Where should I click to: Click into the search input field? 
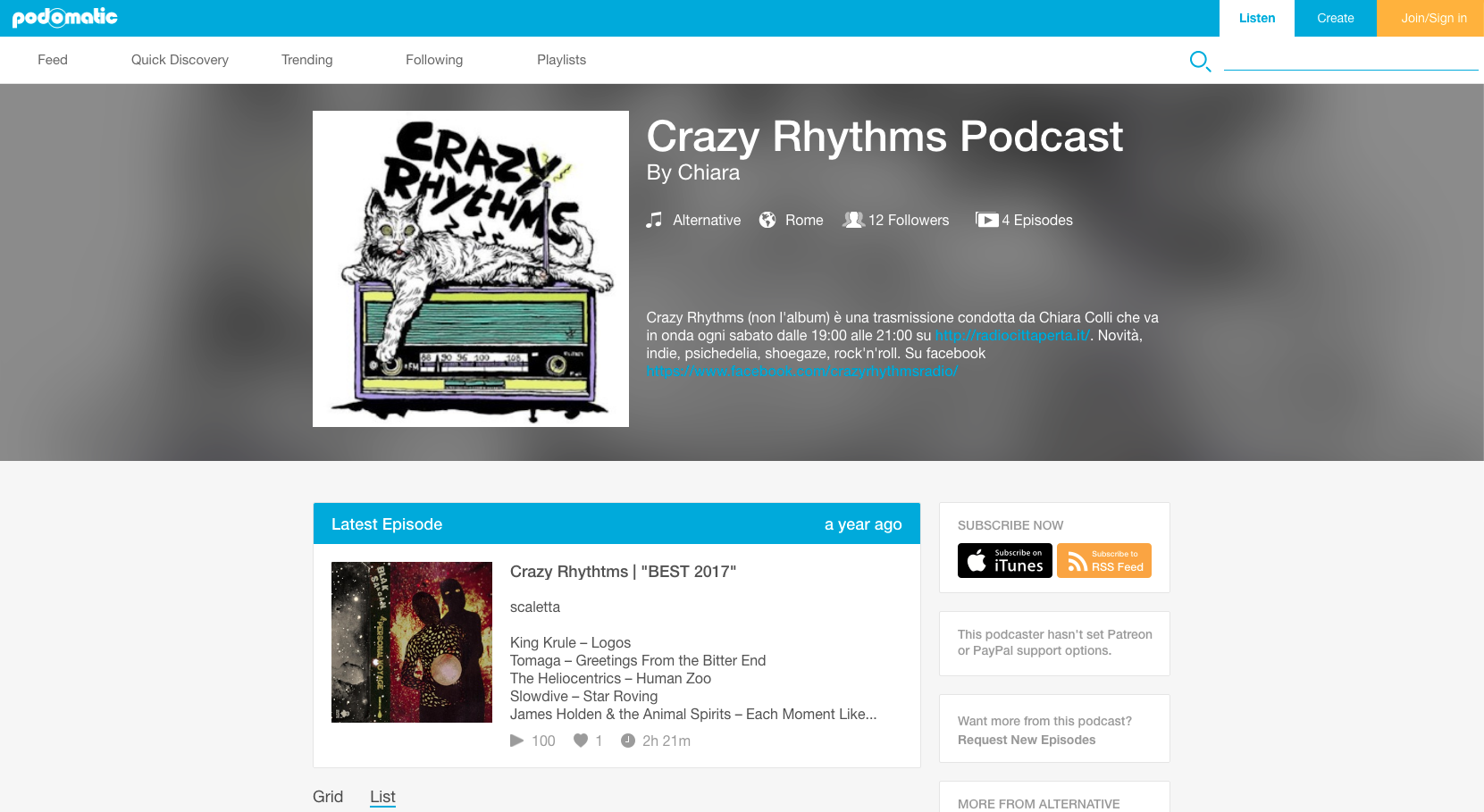(x=1351, y=60)
